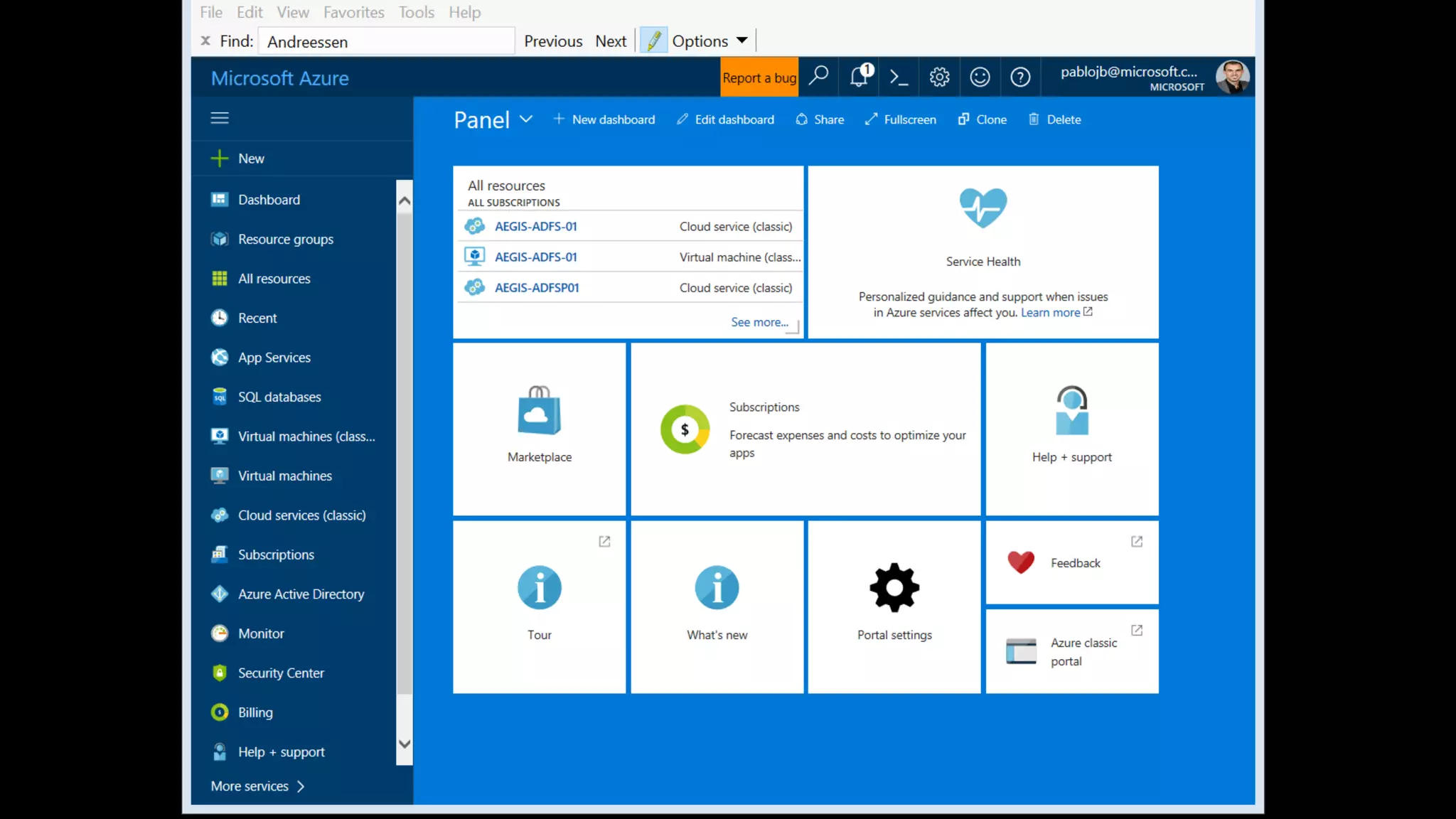Open the Marketplace tile
1456x819 pixels.
tap(539, 428)
